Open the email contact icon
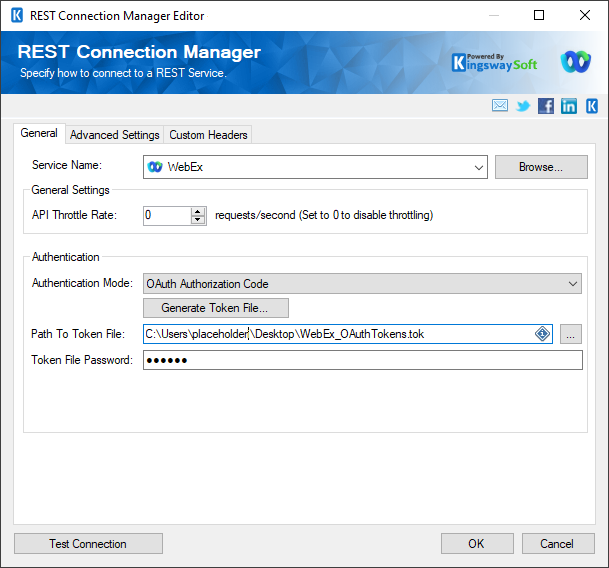This screenshot has height=568, width=609. pyautogui.click(x=499, y=105)
